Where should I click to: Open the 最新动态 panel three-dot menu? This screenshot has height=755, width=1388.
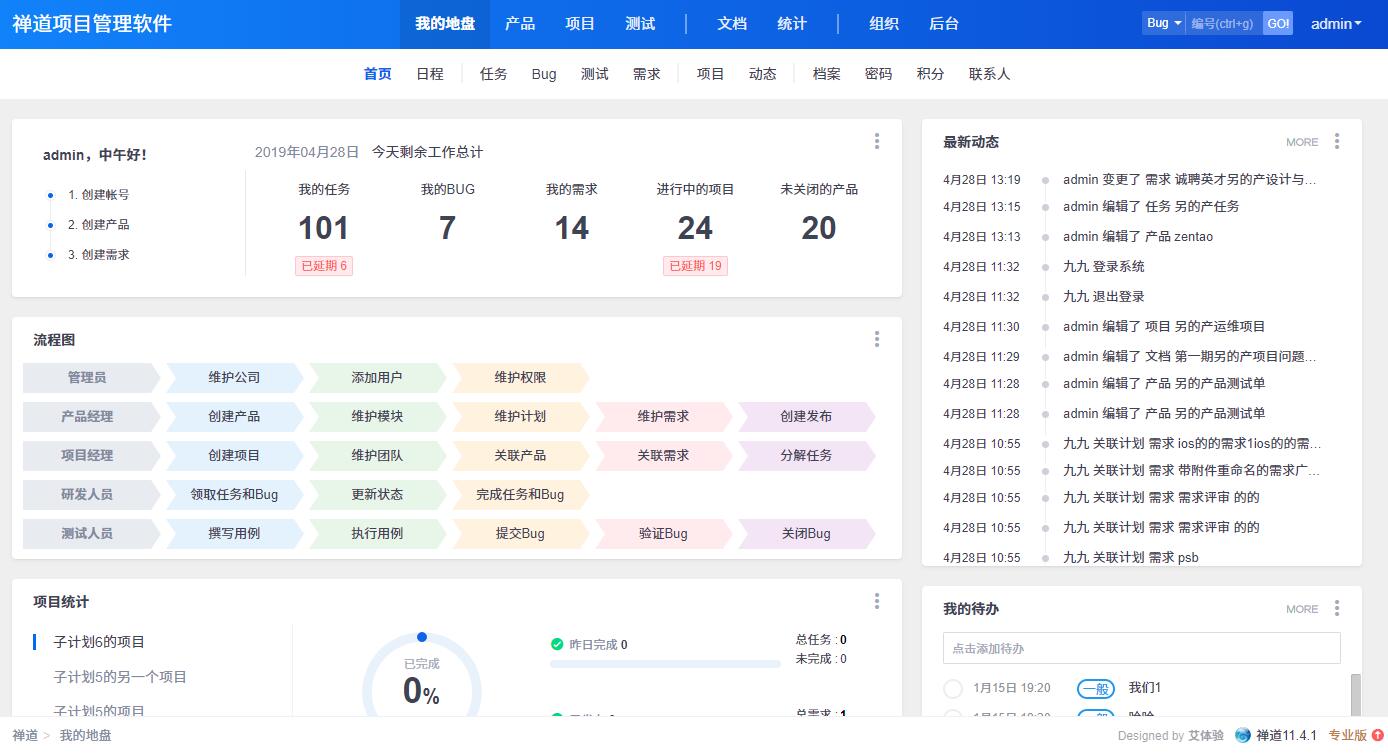click(x=1337, y=141)
